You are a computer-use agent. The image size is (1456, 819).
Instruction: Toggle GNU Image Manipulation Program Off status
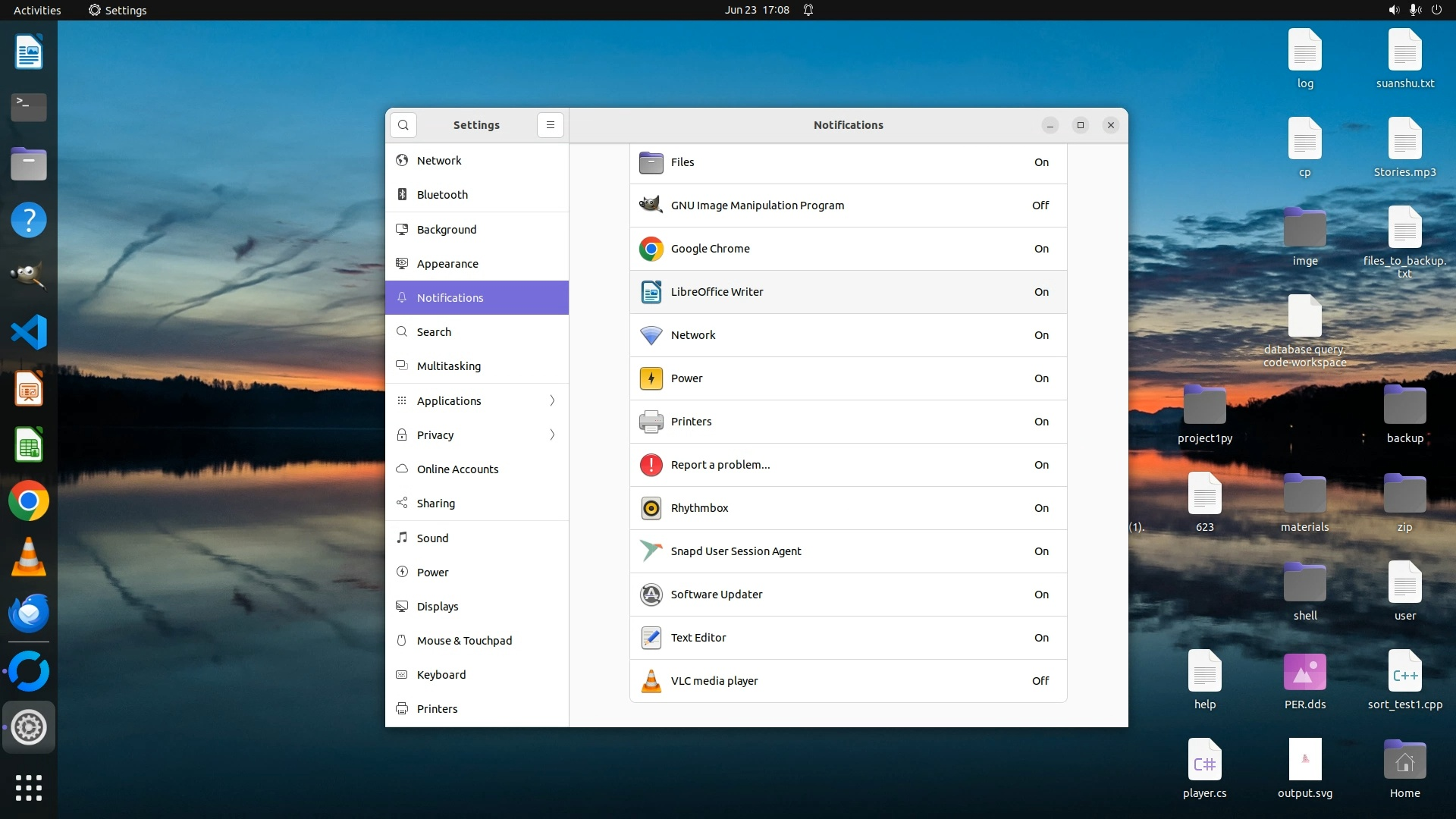coord(1040,206)
